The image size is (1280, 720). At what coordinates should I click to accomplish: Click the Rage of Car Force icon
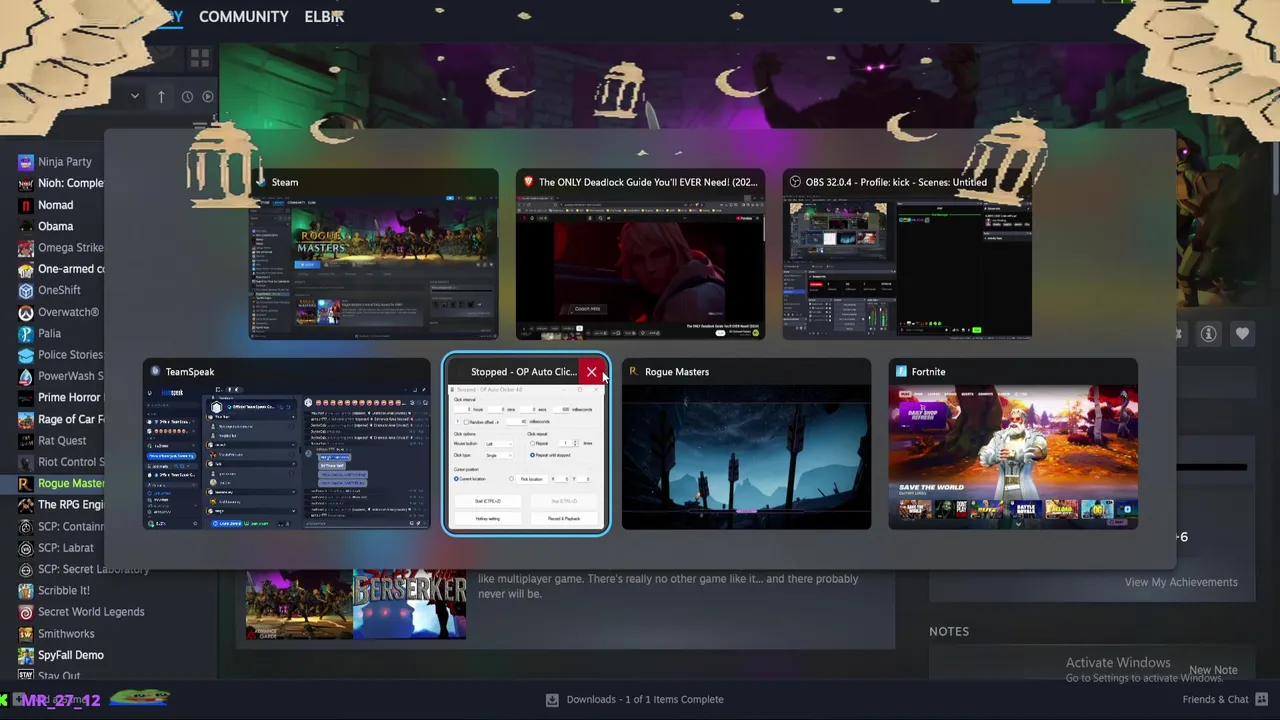26,419
